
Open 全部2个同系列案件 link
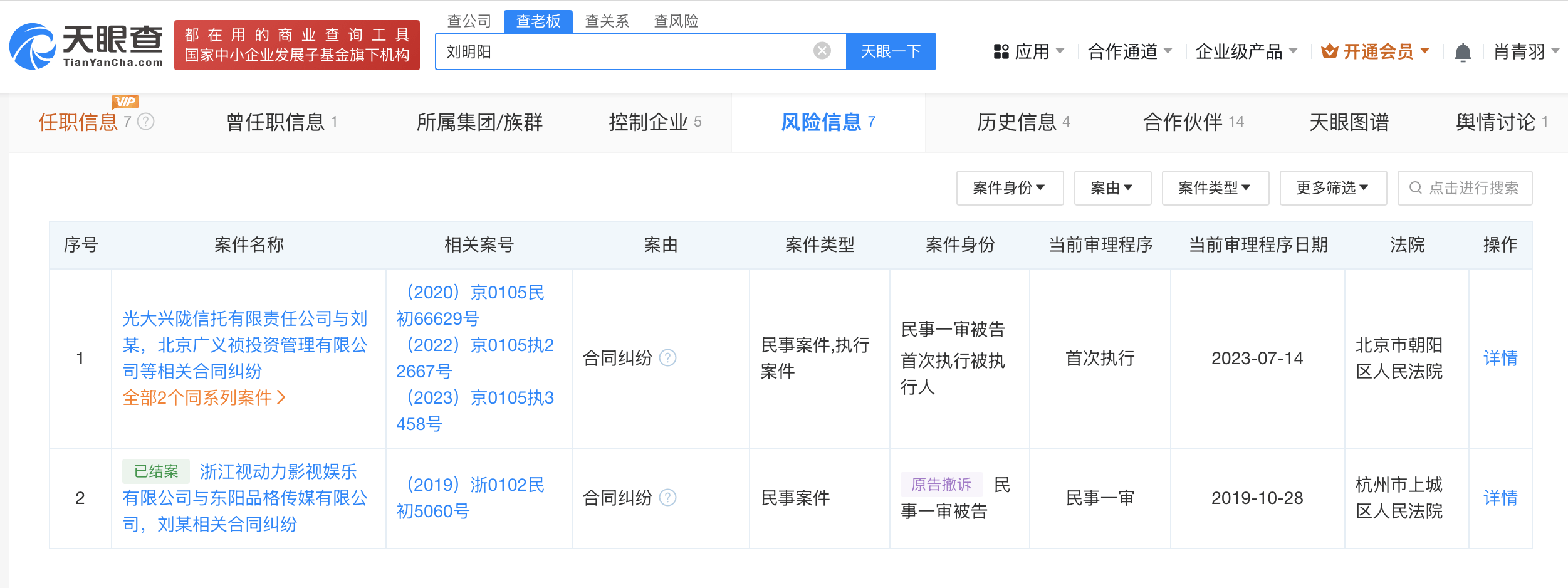coord(204,397)
